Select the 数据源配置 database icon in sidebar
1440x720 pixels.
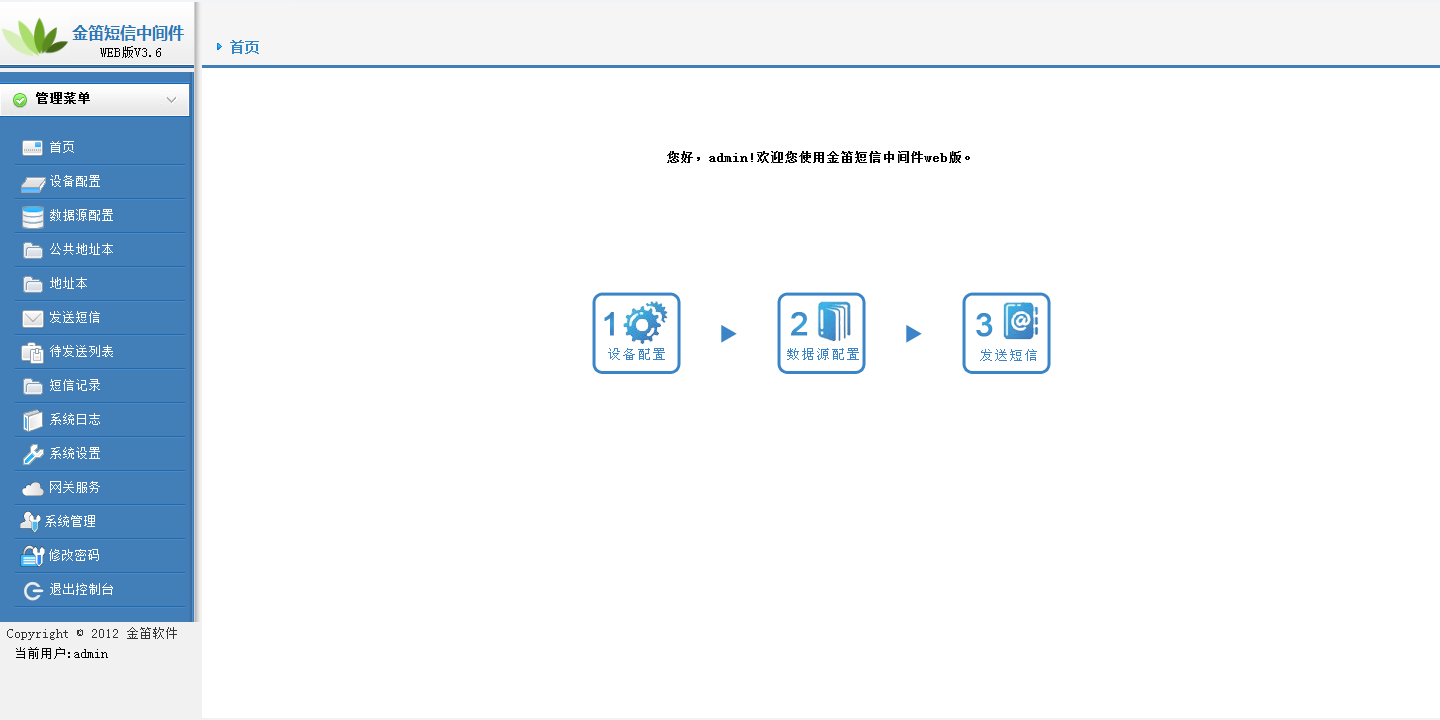pos(31,215)
